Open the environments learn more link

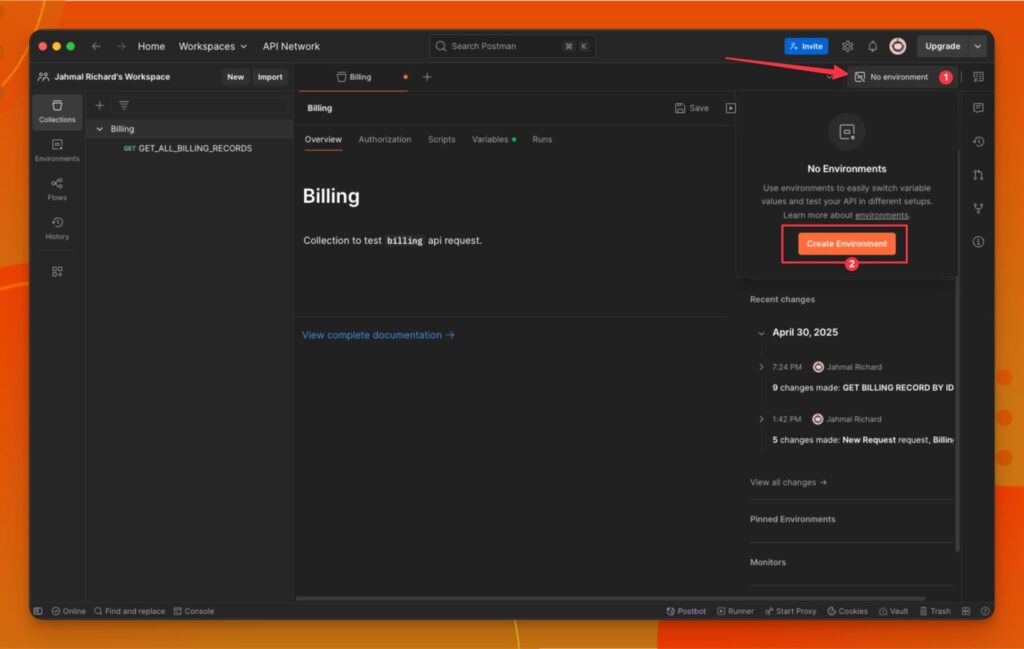coord(881,215)
